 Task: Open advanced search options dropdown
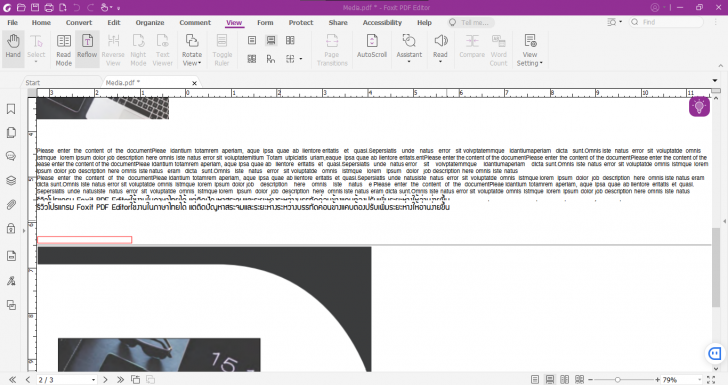pos(614,22)
